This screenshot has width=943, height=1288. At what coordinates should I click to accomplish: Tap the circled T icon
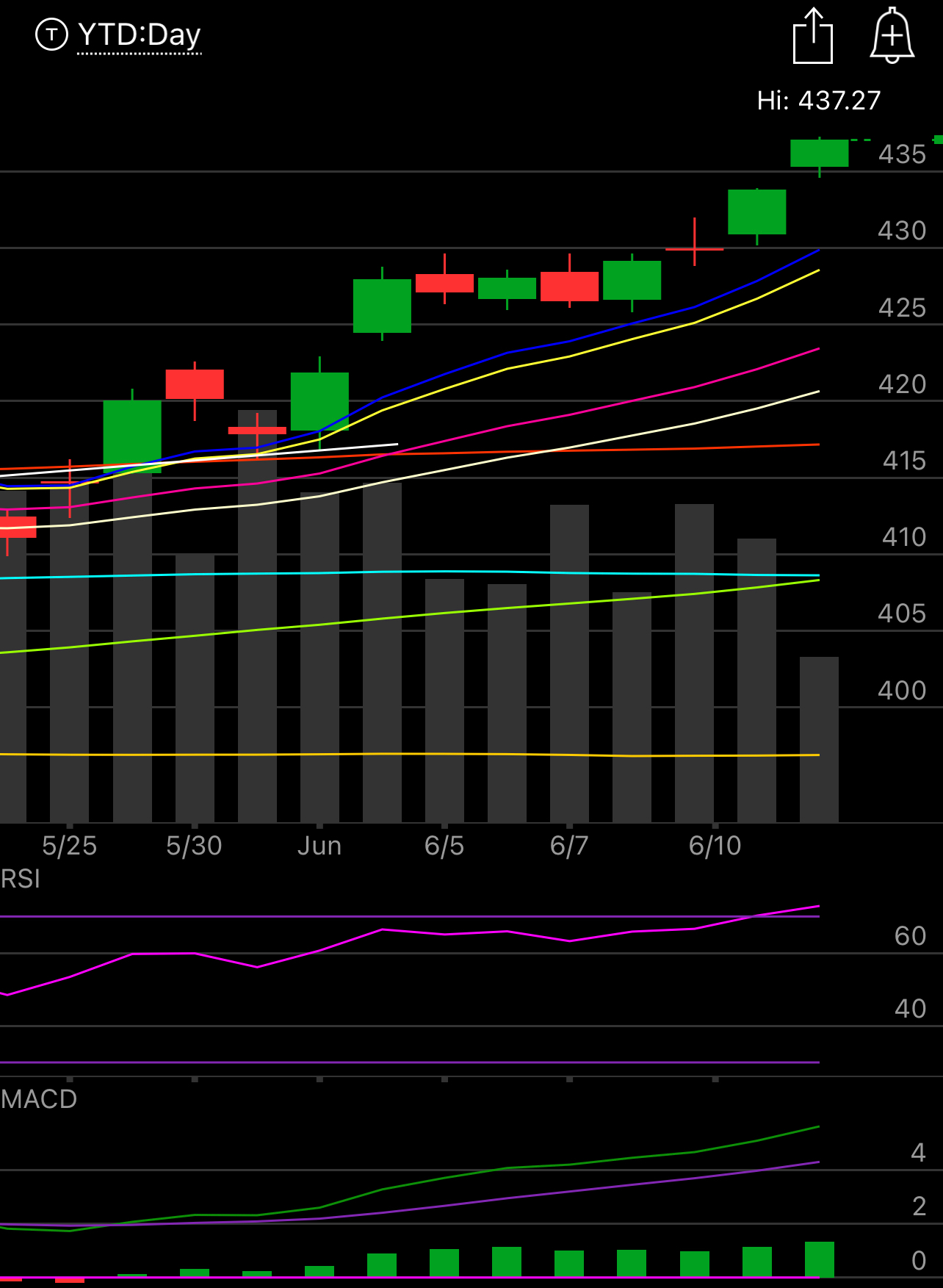pos(51,35)
